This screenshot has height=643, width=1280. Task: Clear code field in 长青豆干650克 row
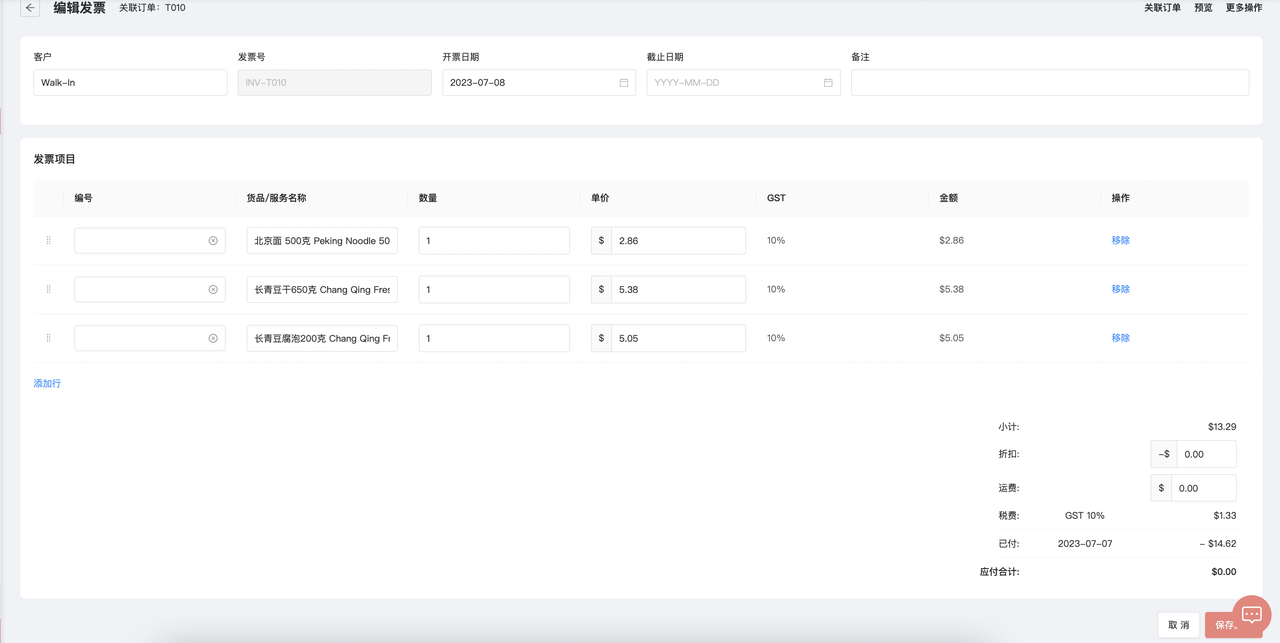coord(213,290)
